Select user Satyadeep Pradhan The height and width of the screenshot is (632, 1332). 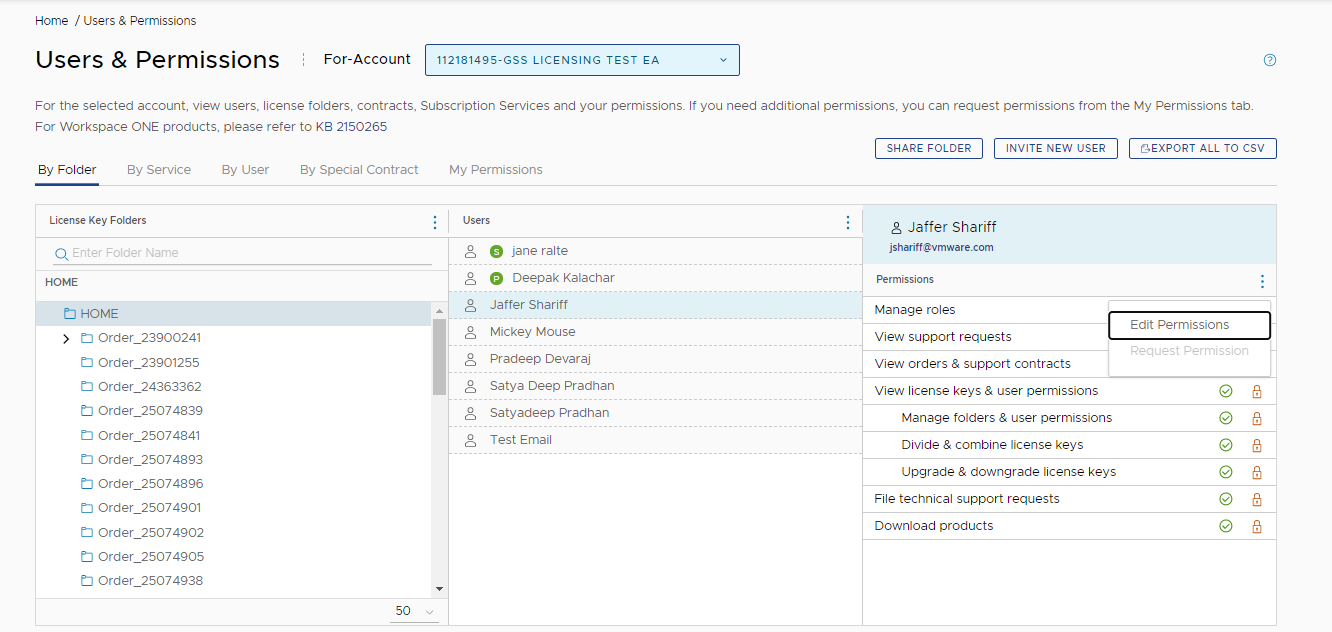[655, 413]
